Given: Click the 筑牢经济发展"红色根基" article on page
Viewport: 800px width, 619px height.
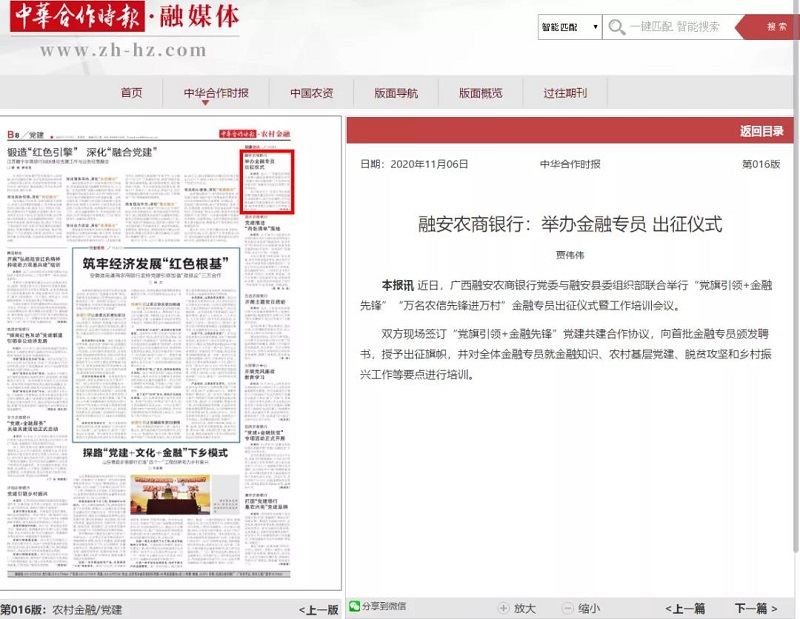Looking at the screenshot, I should pos(155,263).
